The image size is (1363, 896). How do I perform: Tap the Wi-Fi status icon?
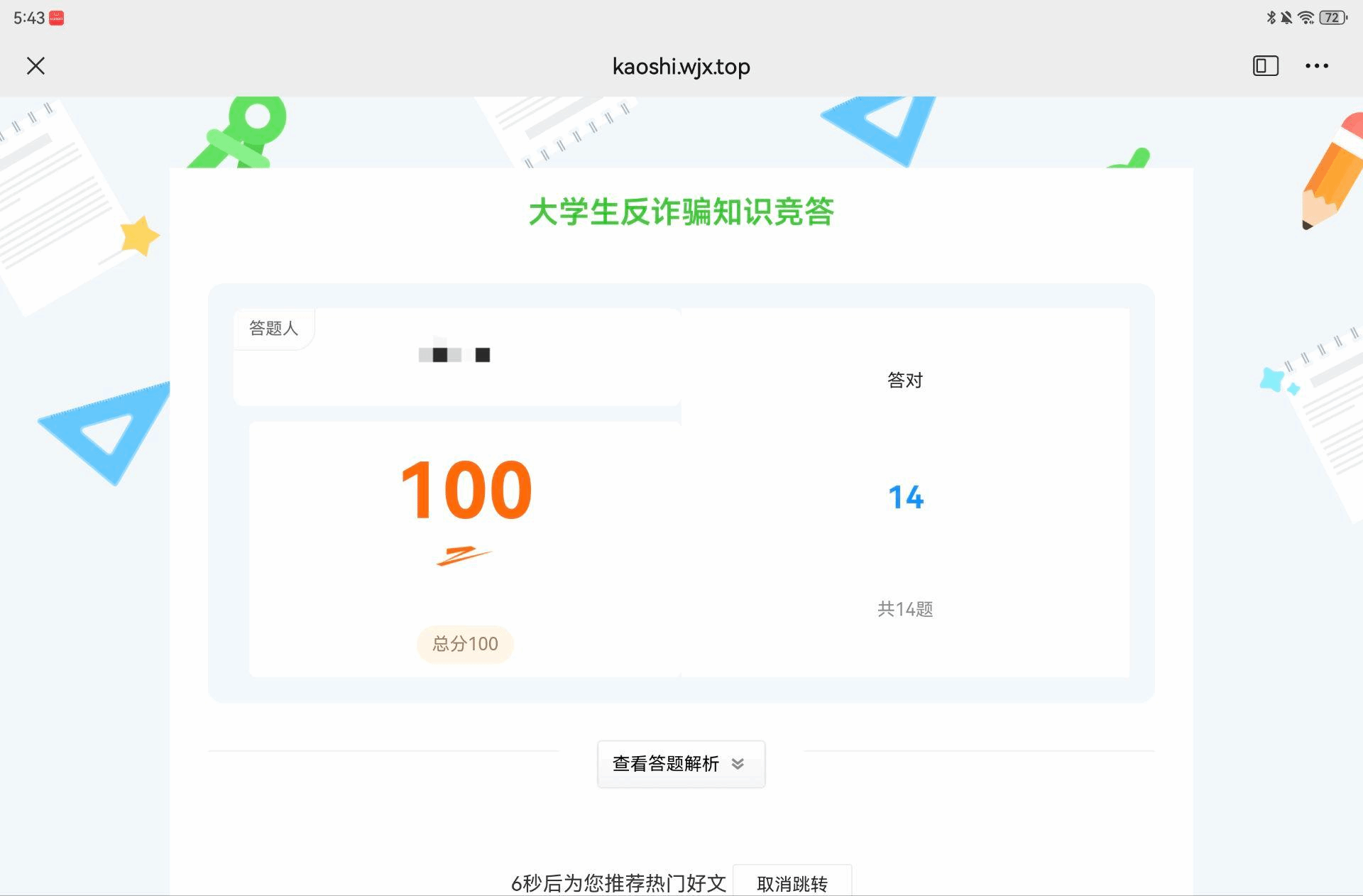(1305, 18)
